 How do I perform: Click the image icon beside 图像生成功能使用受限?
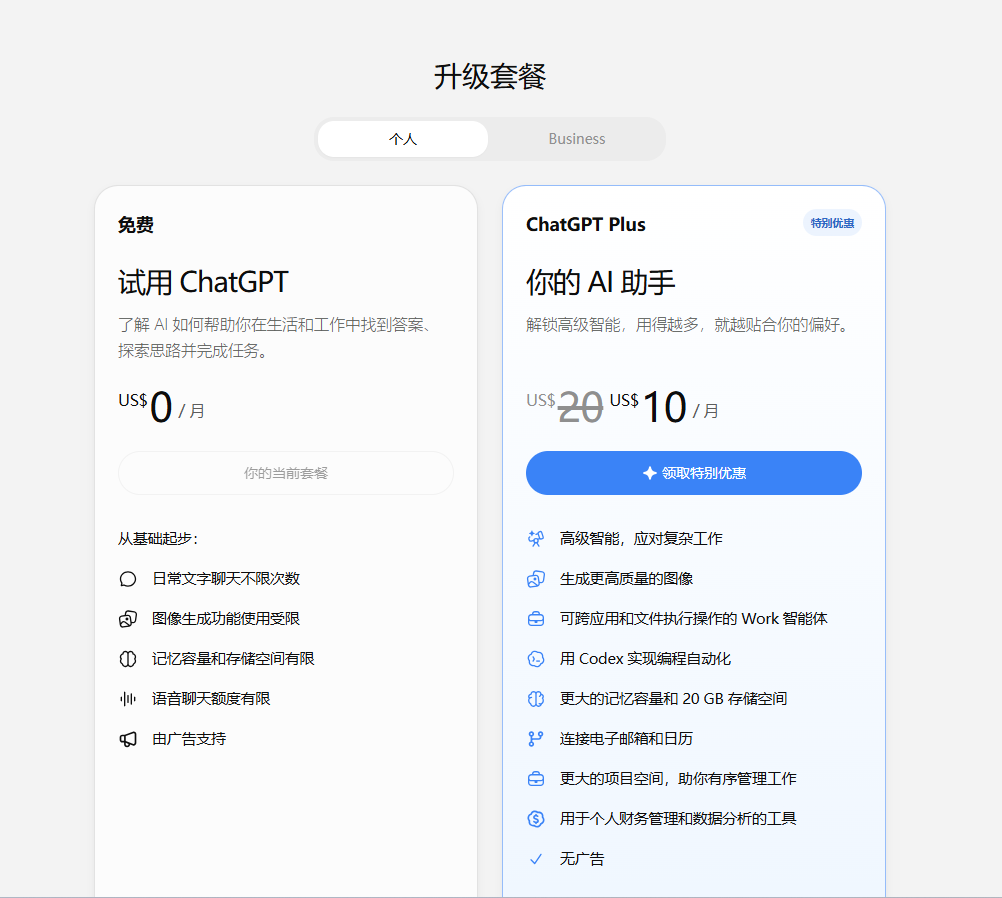[x=128, y=619]
